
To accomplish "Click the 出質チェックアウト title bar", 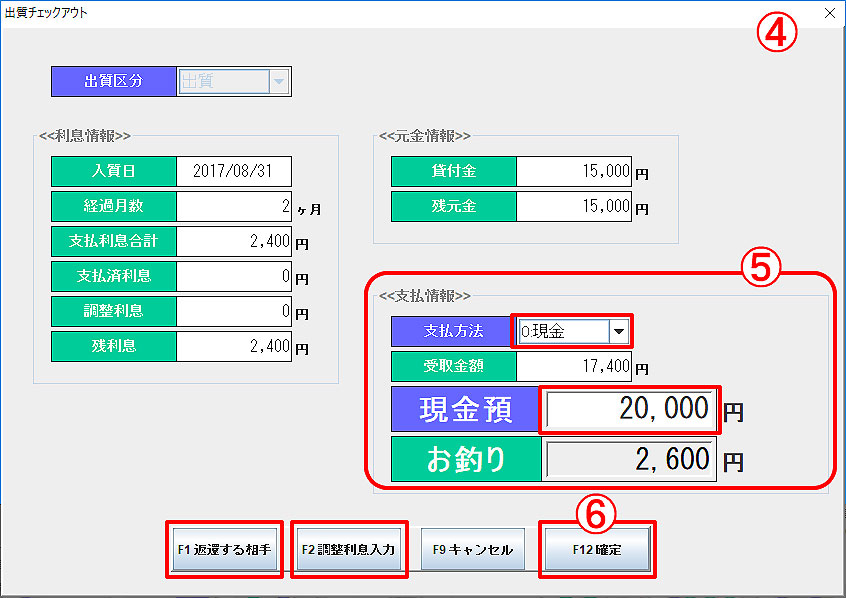I will click(x=300, y=13).
